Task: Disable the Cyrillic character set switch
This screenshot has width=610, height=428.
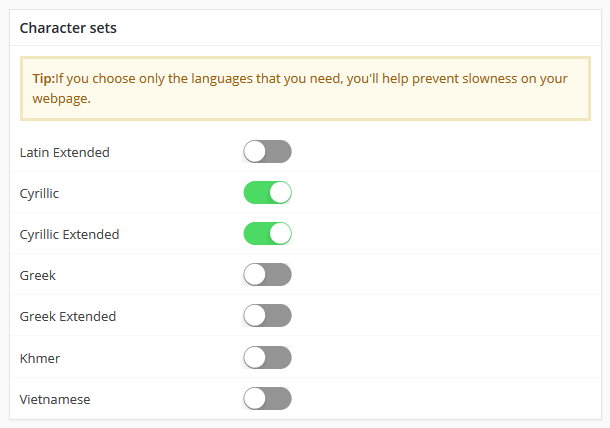Action: coord(267,193)
